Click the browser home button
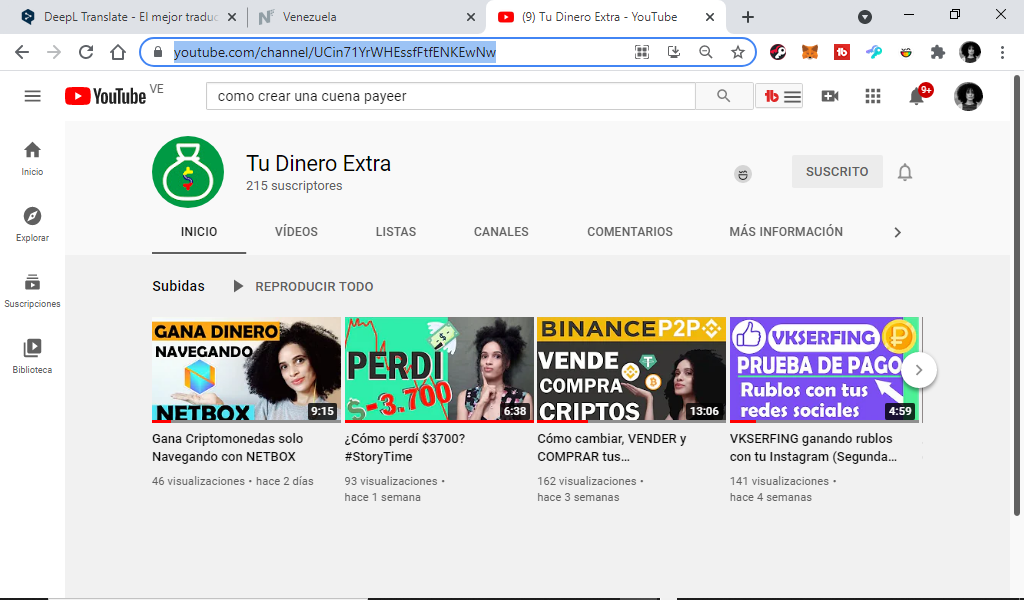The height and width of the screenshot is (600, 1024). (x=118, y=52)
